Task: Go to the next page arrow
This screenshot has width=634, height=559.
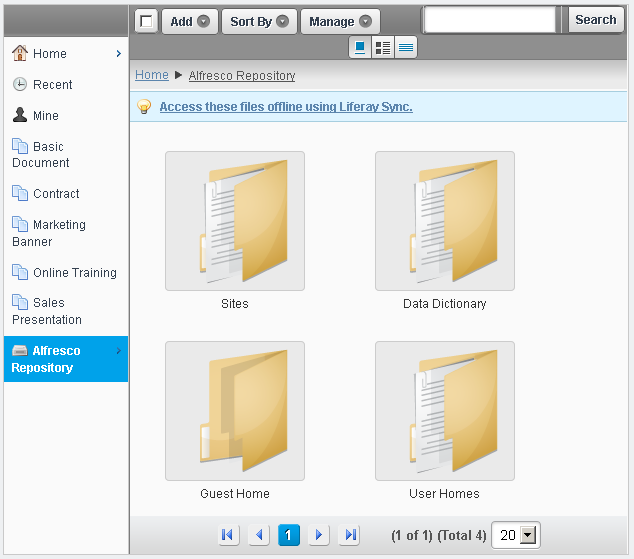Action: tap(319, 535)
